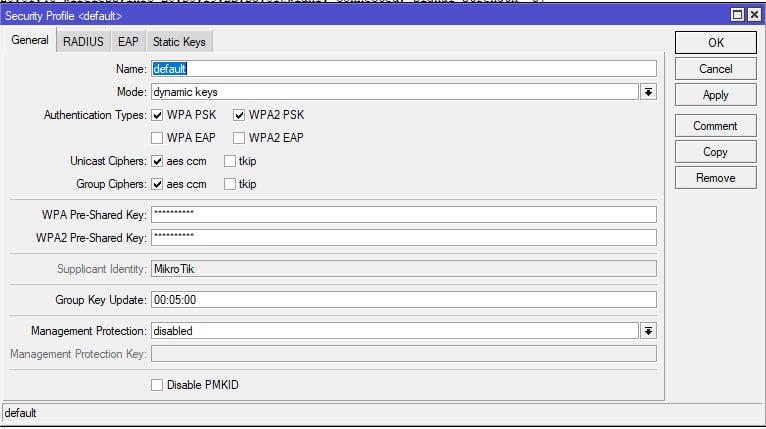Screen dimensions: 766x429
Task: Click the WPA2 Pre-Shared Key field
Action: [x=404, y=237]
